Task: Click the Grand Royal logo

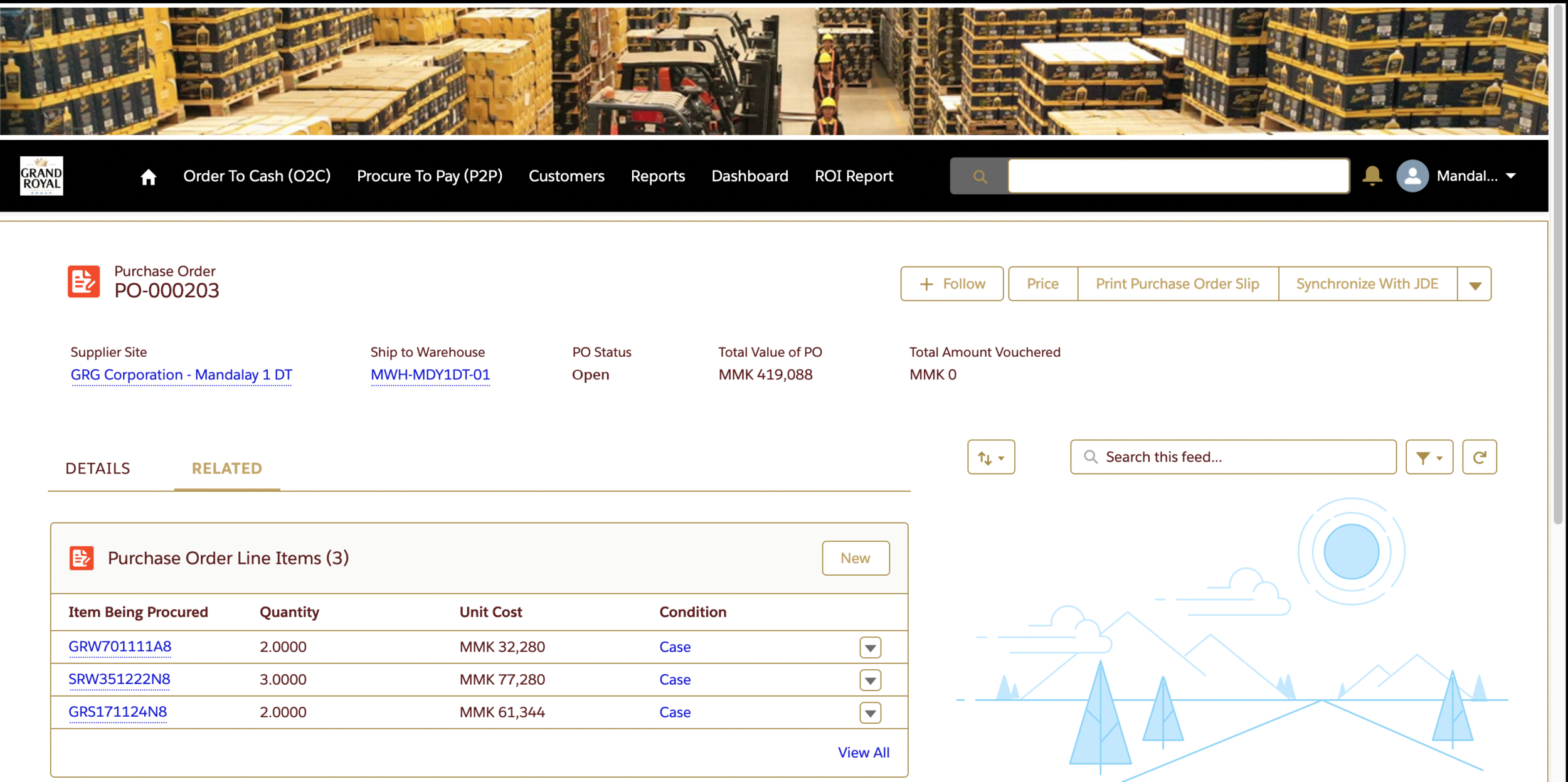Action: coord(41,176)
